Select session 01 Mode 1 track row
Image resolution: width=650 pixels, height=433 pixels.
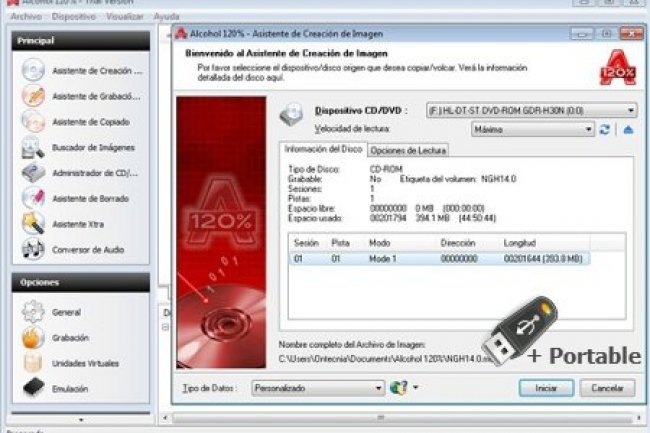click(439, 259)
